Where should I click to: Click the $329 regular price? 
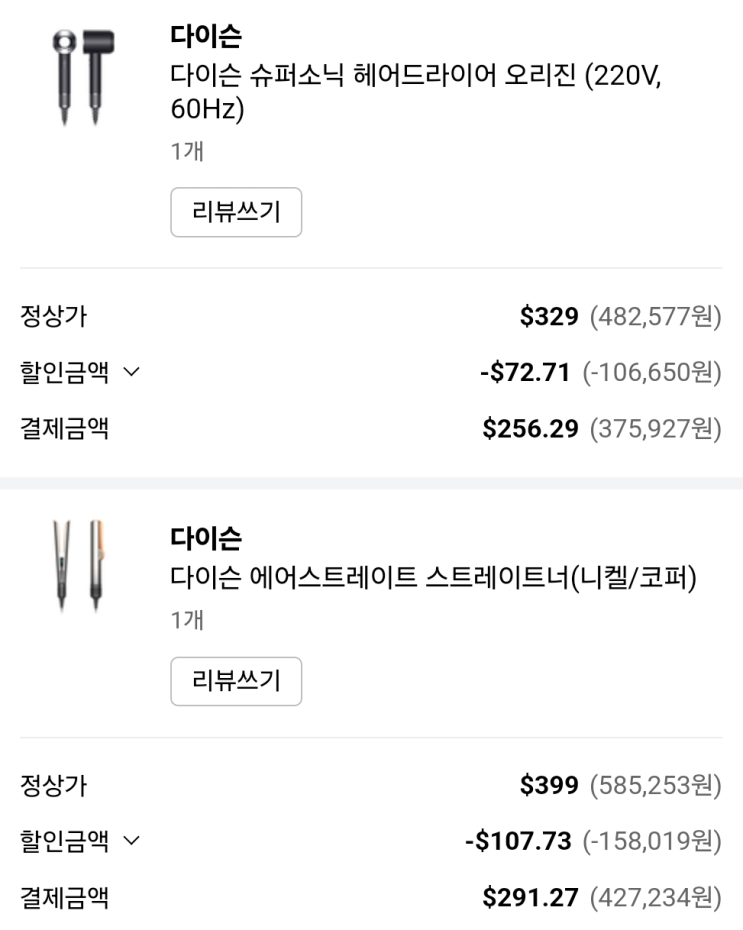click(549, 318)
